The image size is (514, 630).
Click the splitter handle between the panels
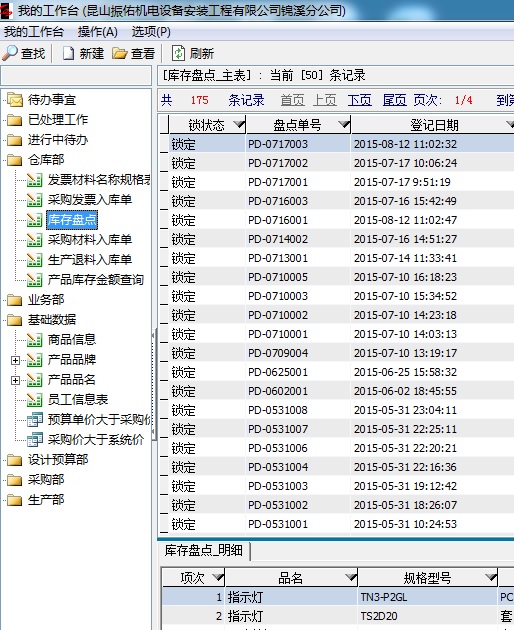pyautogui.click(x=154, y=385)
